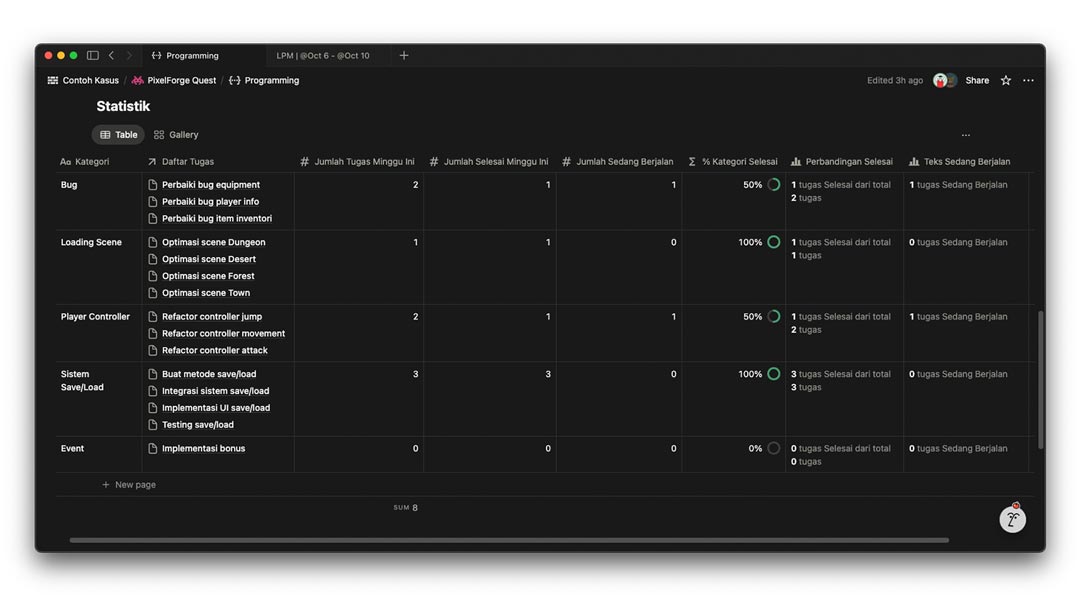
Task: Add page to favorites with star icon
Action: click(1006, 81)
